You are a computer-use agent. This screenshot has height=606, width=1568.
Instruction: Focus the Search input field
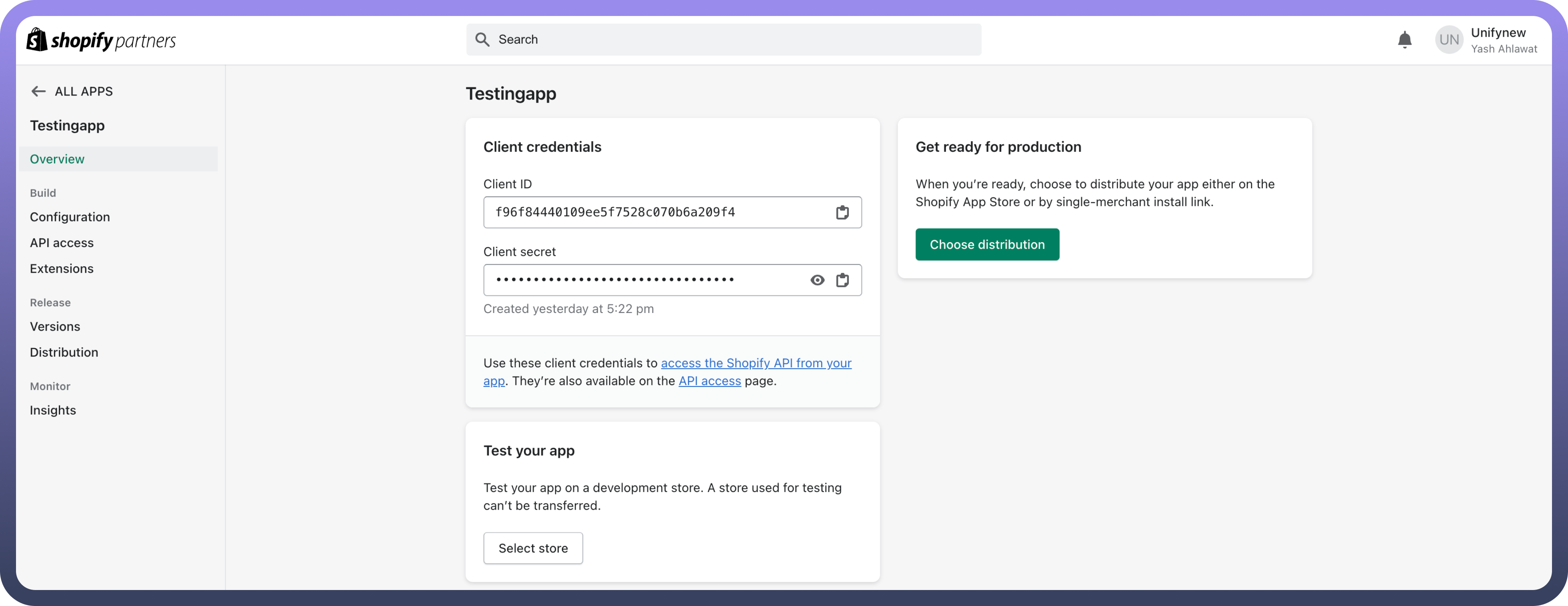pos(730,40)
